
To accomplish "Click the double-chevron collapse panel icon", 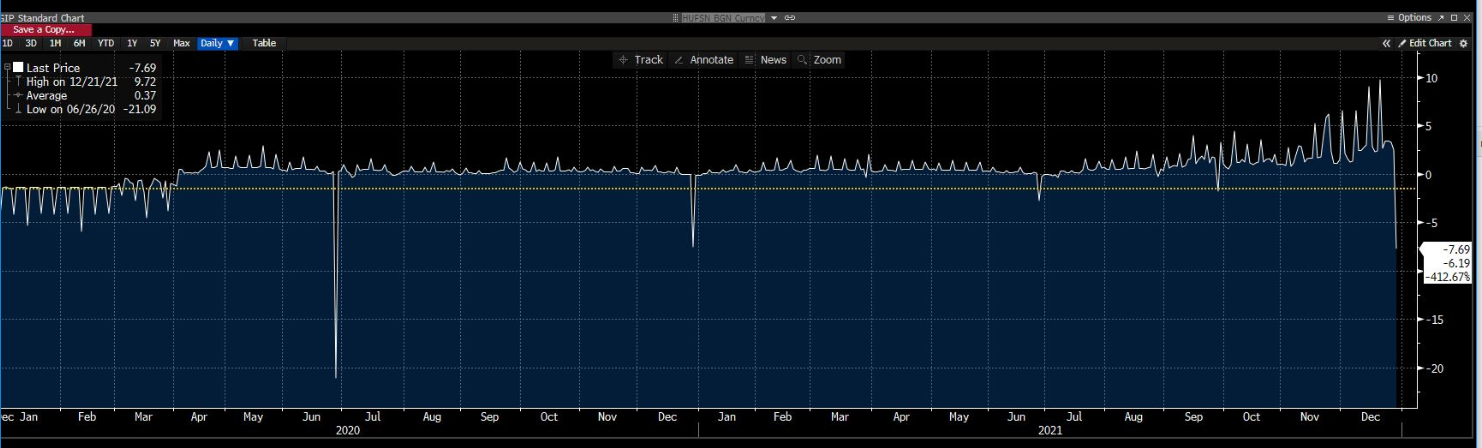I will 1386,43.
